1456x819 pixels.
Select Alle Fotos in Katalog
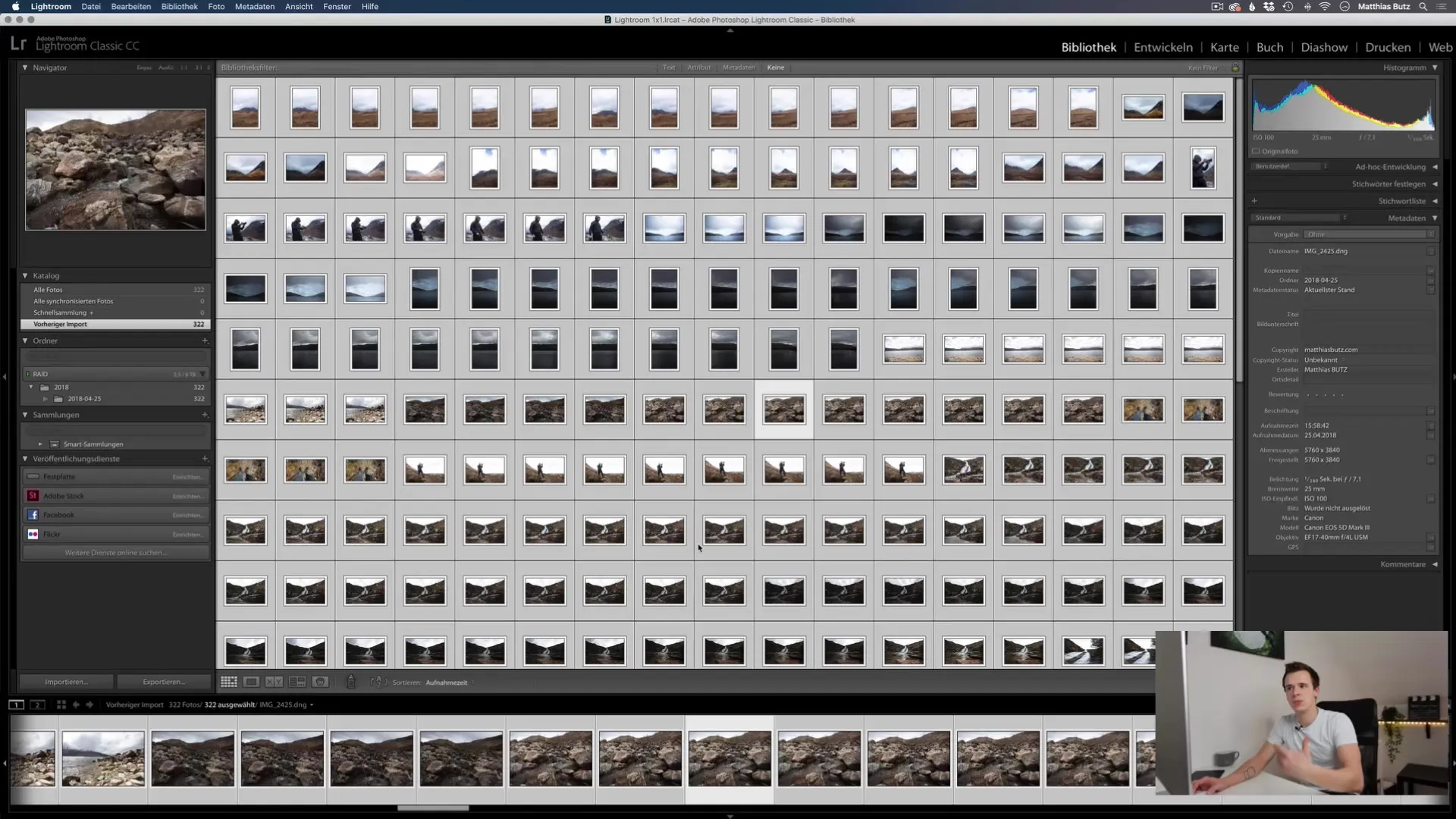pos(114,290)
